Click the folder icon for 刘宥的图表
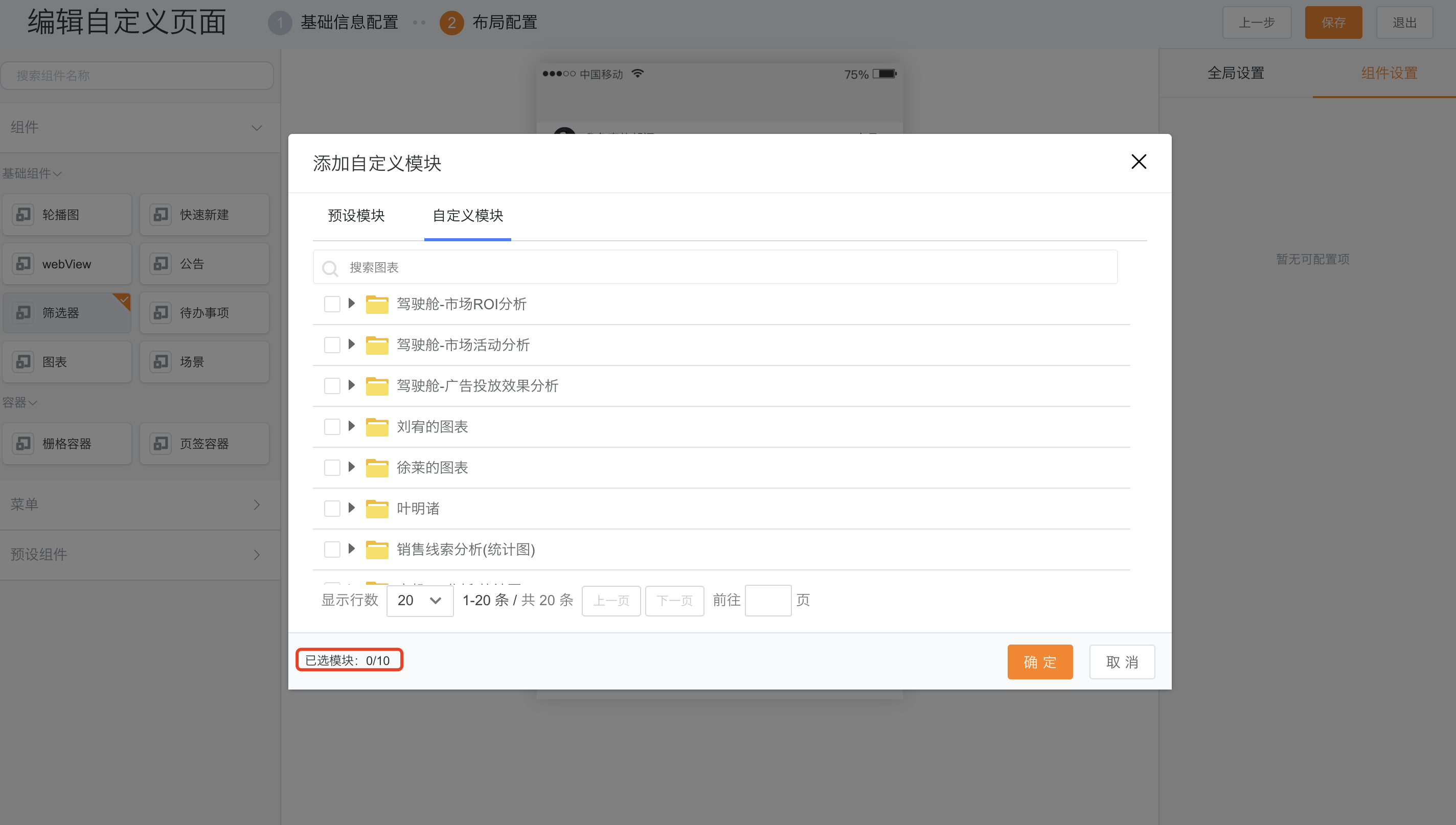This screenshot has width=1456, height=825. coord(377,427)
